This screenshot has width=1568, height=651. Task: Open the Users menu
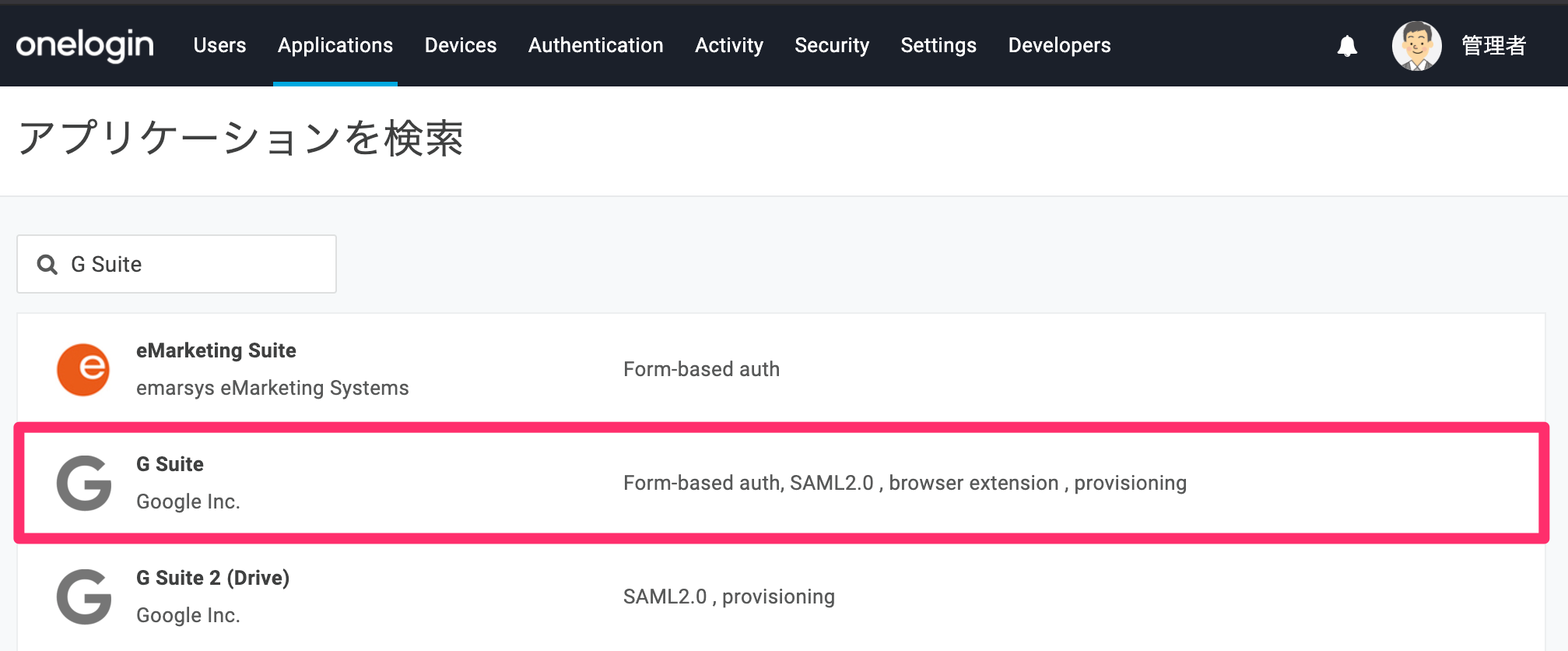219,45
